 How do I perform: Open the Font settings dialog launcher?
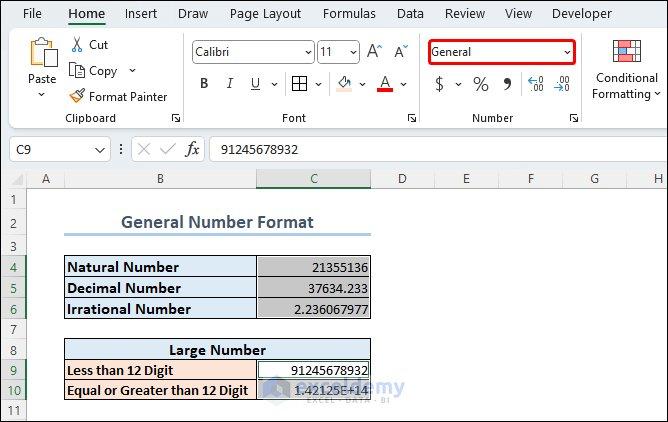point(412,118)
